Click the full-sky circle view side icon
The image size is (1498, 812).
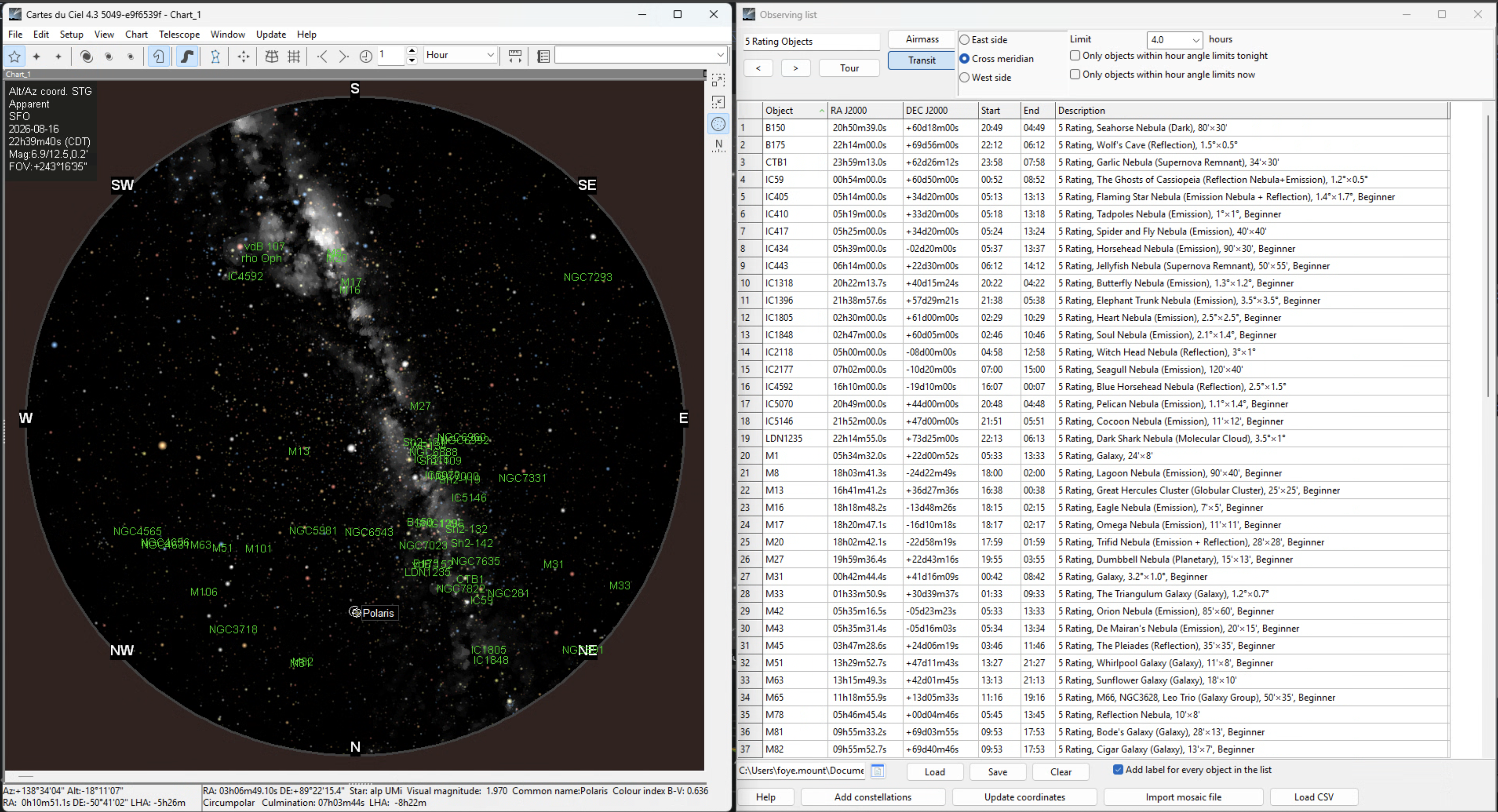pos(719,124)
